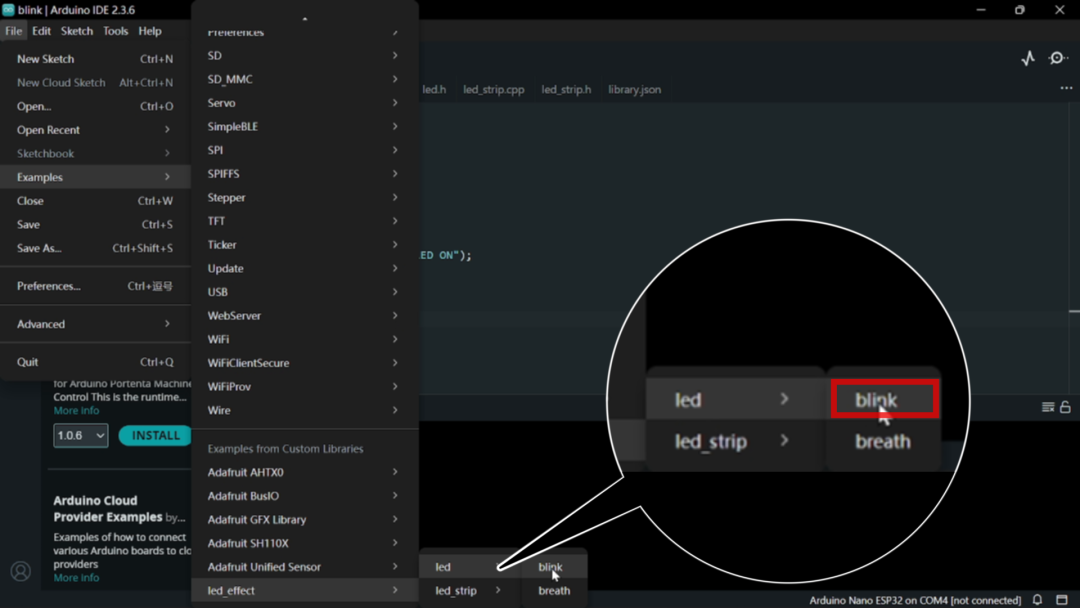
Task: Open the 1.0.6 version dropdown
Action: click(x=80, y=436)
